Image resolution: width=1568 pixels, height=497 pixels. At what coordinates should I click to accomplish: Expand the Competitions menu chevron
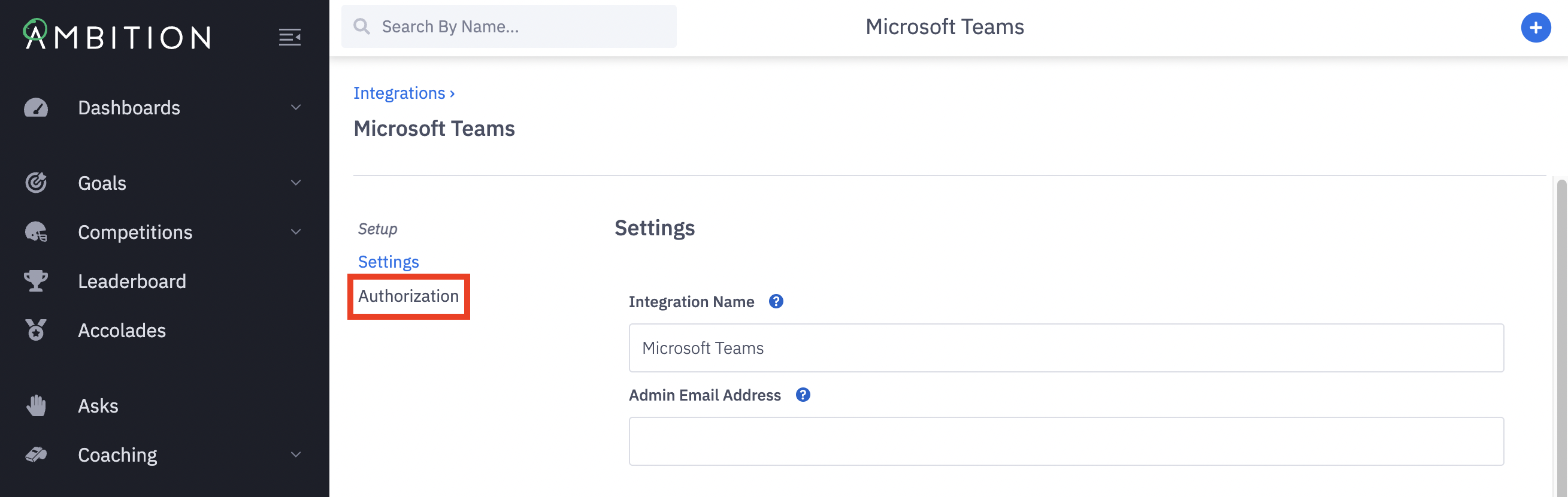tap(296, 232)
